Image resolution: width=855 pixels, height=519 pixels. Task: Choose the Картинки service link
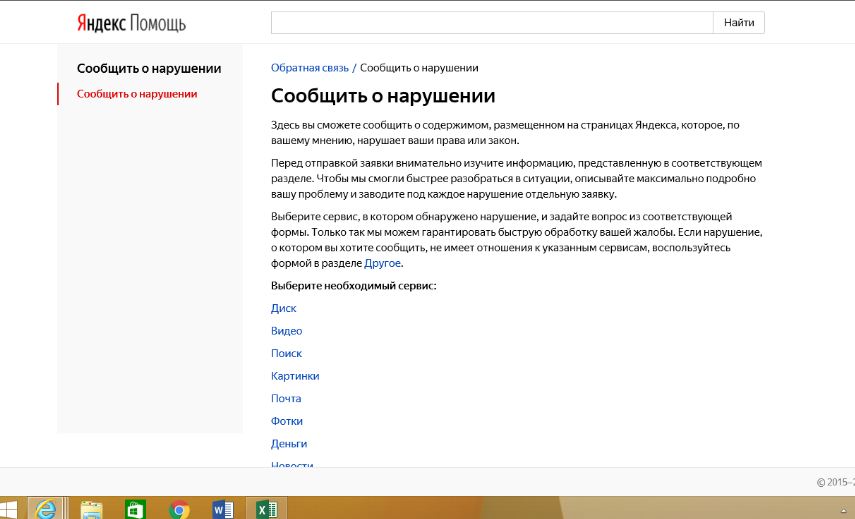tap(295, 376)
